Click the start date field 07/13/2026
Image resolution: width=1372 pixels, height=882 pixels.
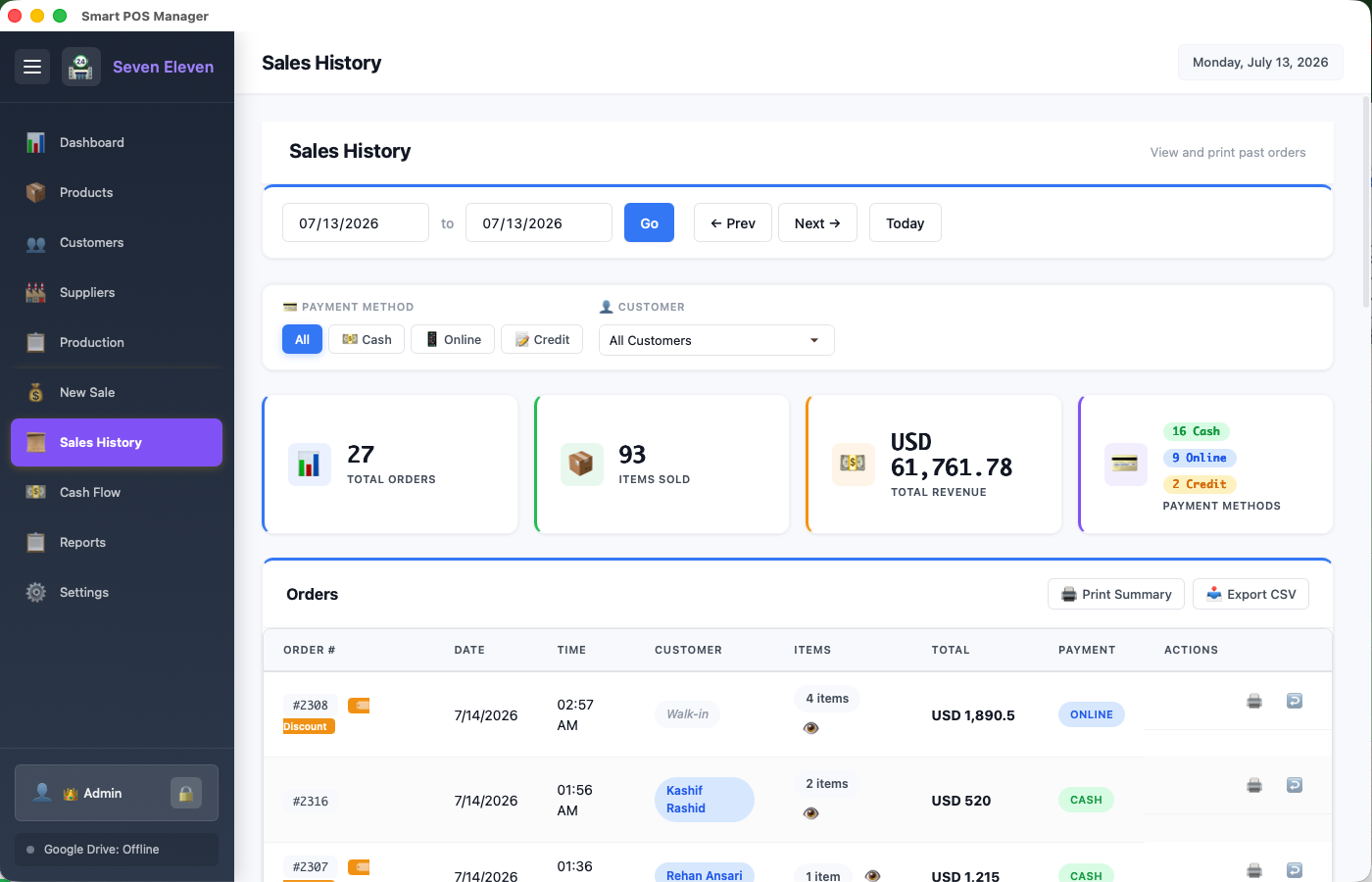[x=356, y=222]
